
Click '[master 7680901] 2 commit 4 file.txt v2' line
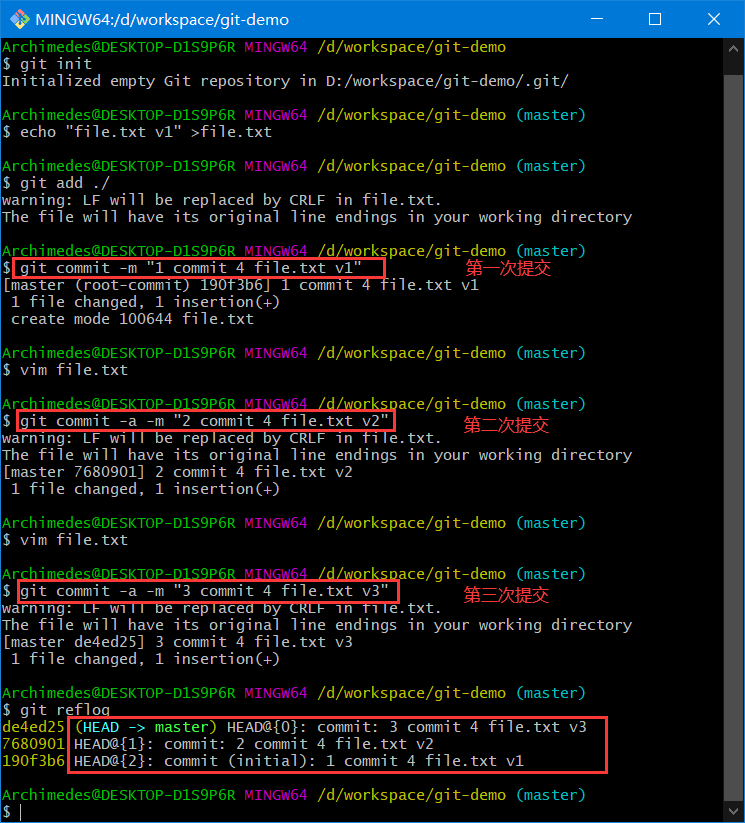pyautogui.click(x=177, y=472)
